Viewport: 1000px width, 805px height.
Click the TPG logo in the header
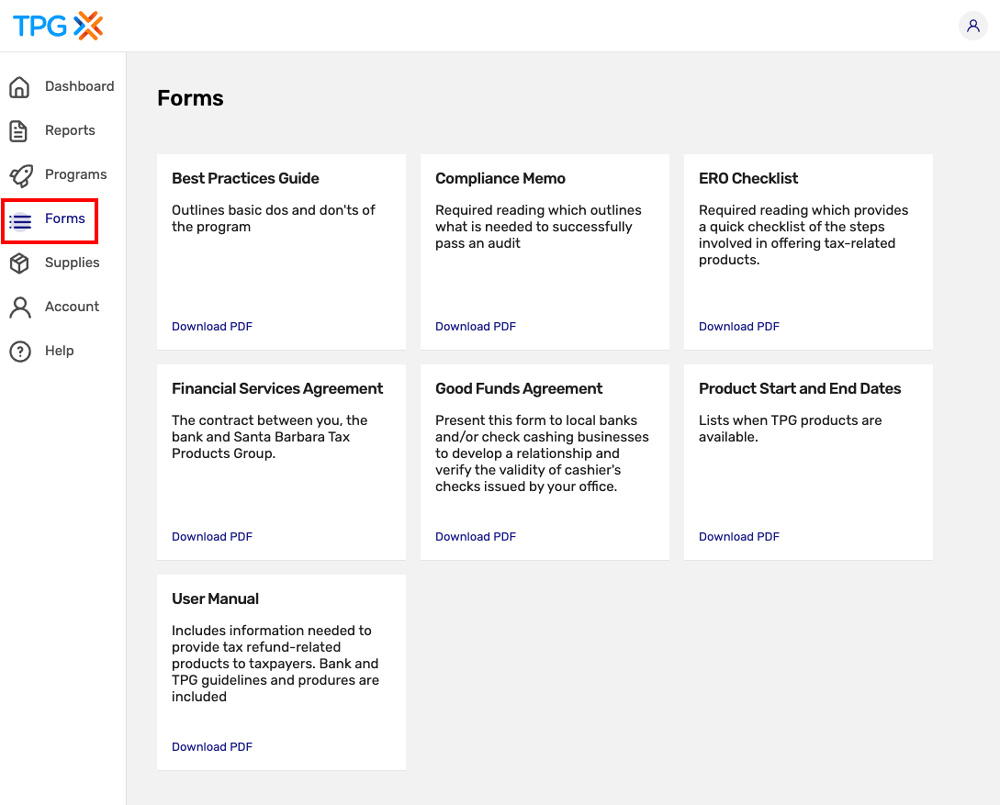click(x=58, y=26)
